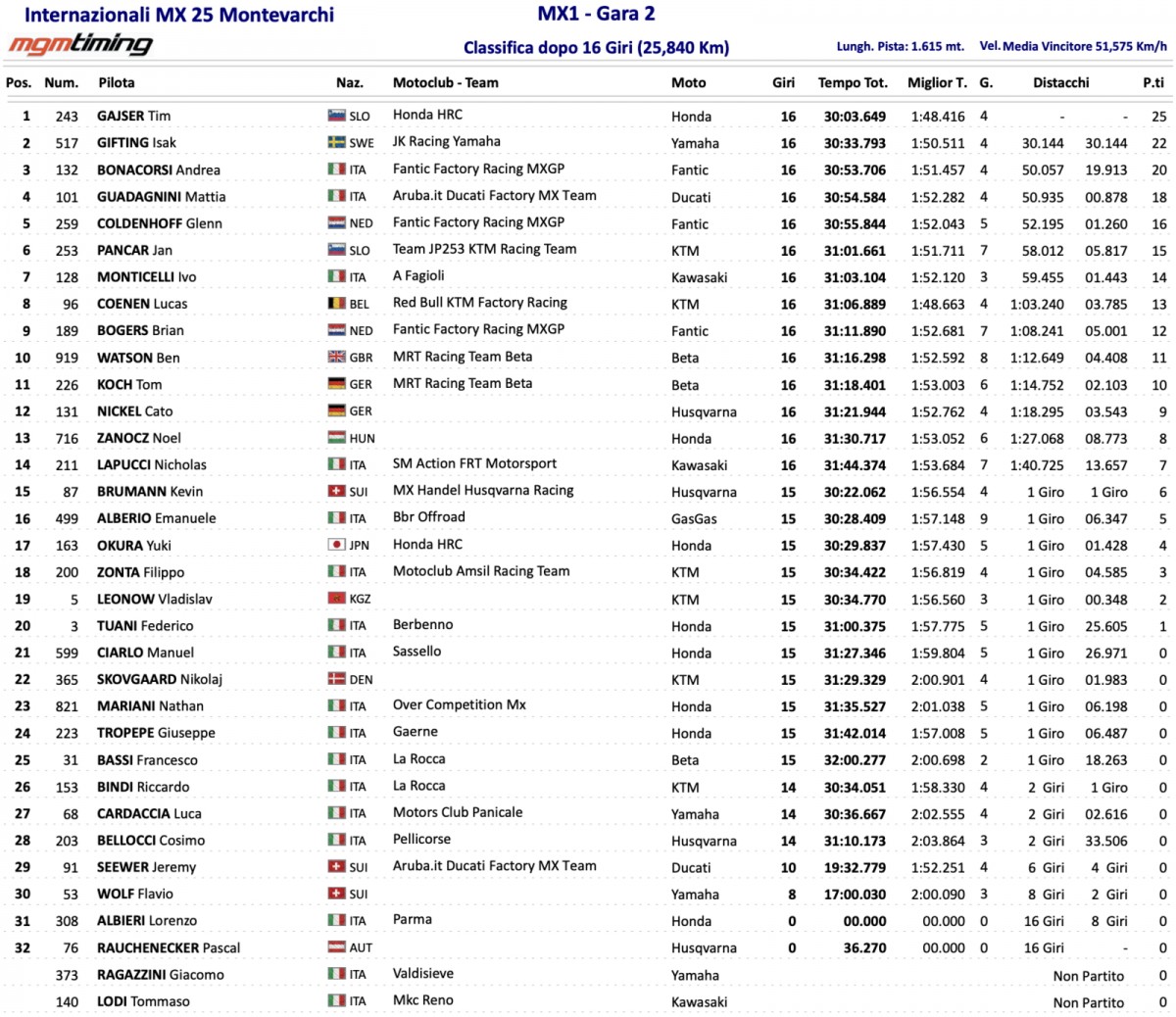Select the German flag beside KOCH Tom
The image size is (1176, 1017).
[x=336, y=384]
